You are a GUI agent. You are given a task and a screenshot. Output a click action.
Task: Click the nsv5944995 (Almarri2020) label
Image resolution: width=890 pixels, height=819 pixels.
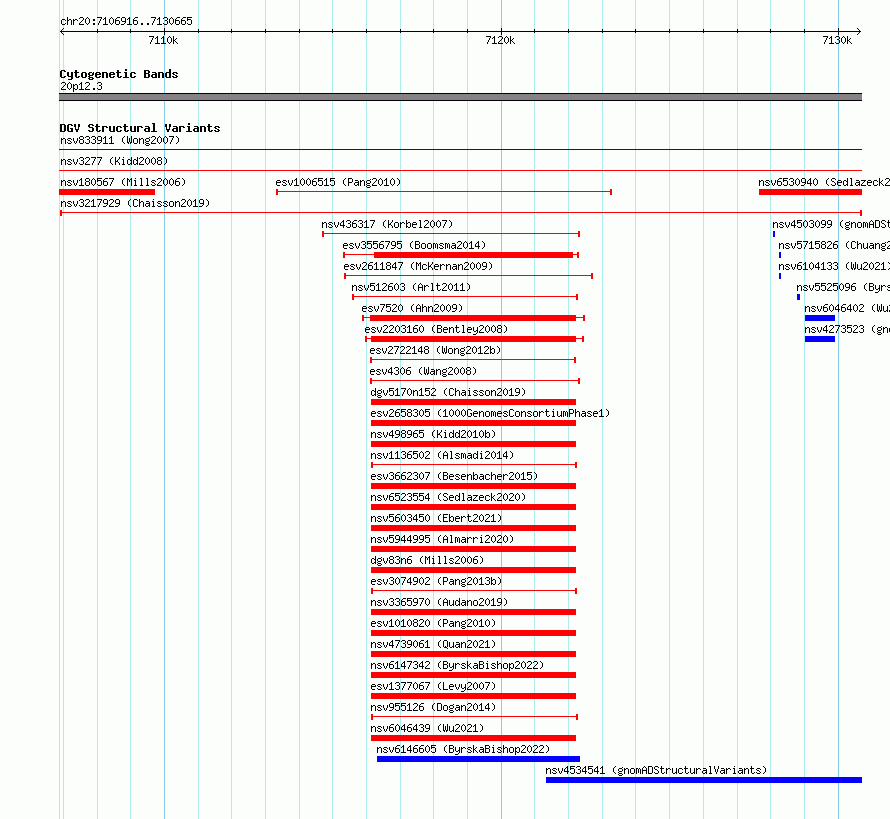[442, 539]
